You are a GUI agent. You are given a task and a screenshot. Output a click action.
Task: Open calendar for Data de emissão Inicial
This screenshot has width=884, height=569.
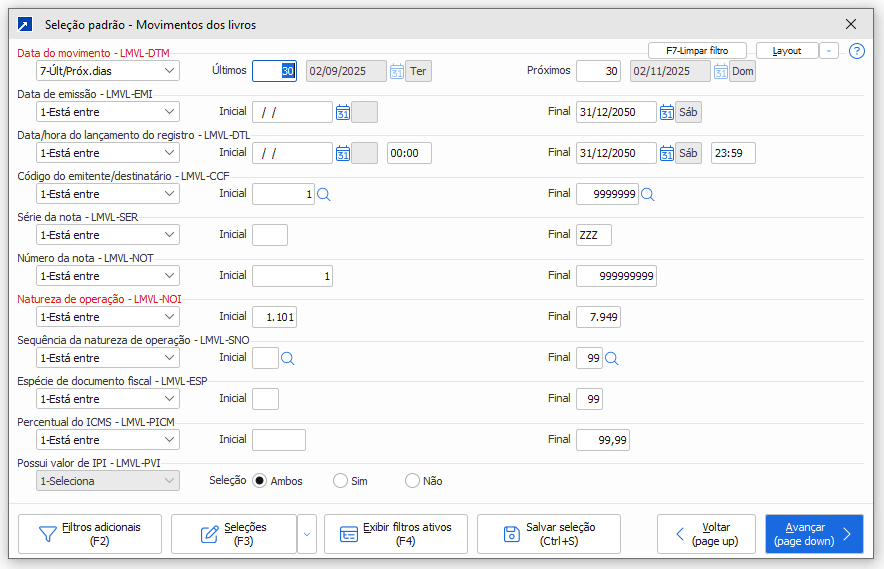pyautogui.click(x=342, y=112)
